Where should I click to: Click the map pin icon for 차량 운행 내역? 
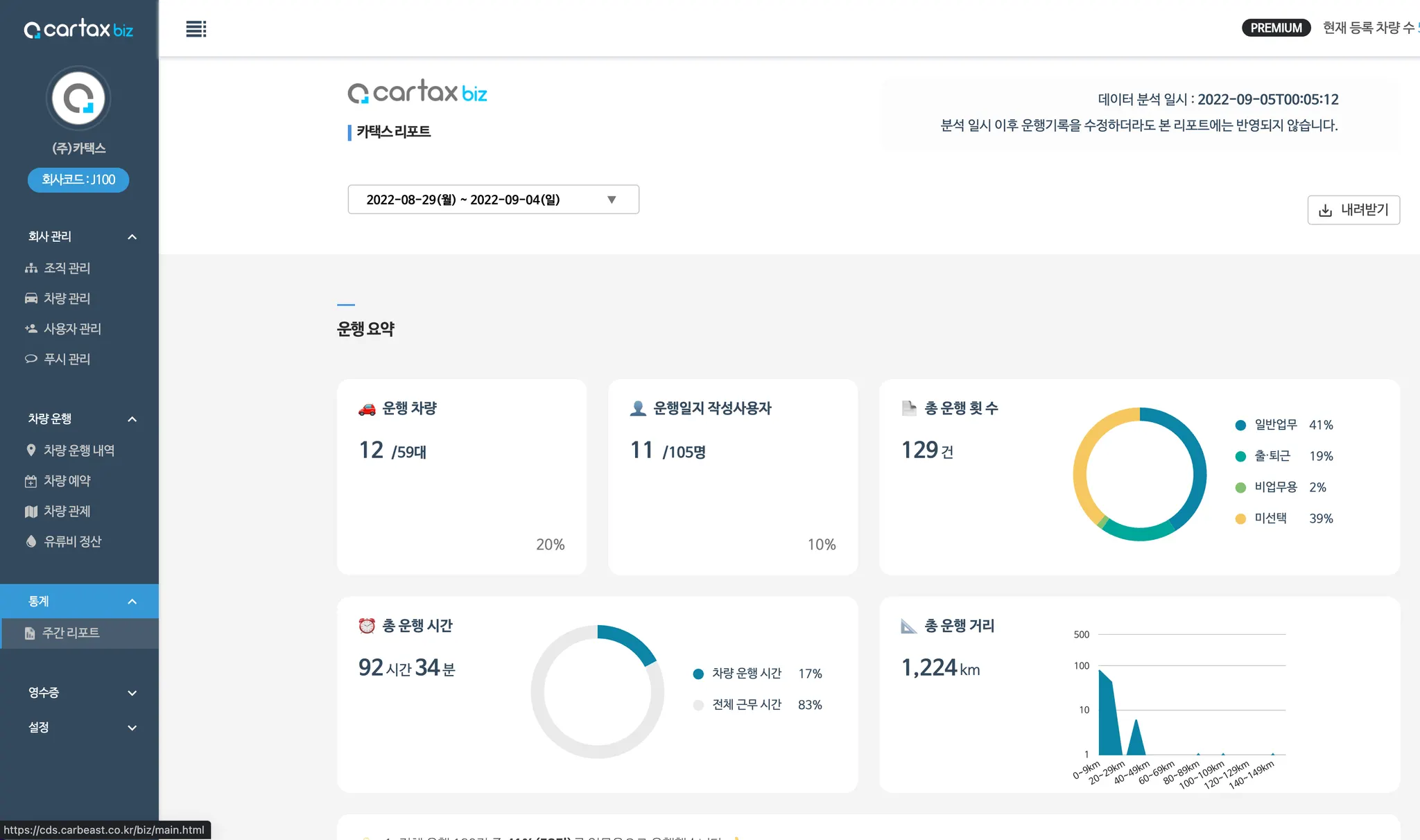31,450
